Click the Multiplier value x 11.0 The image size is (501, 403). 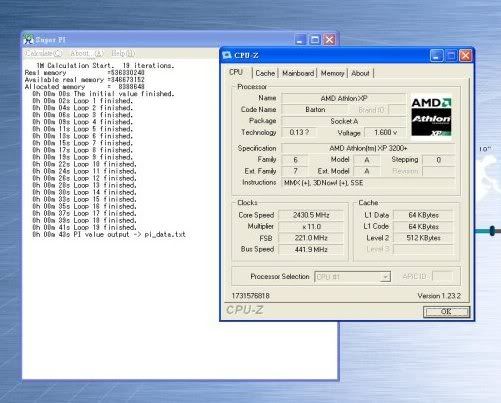[x=311, y=227]
